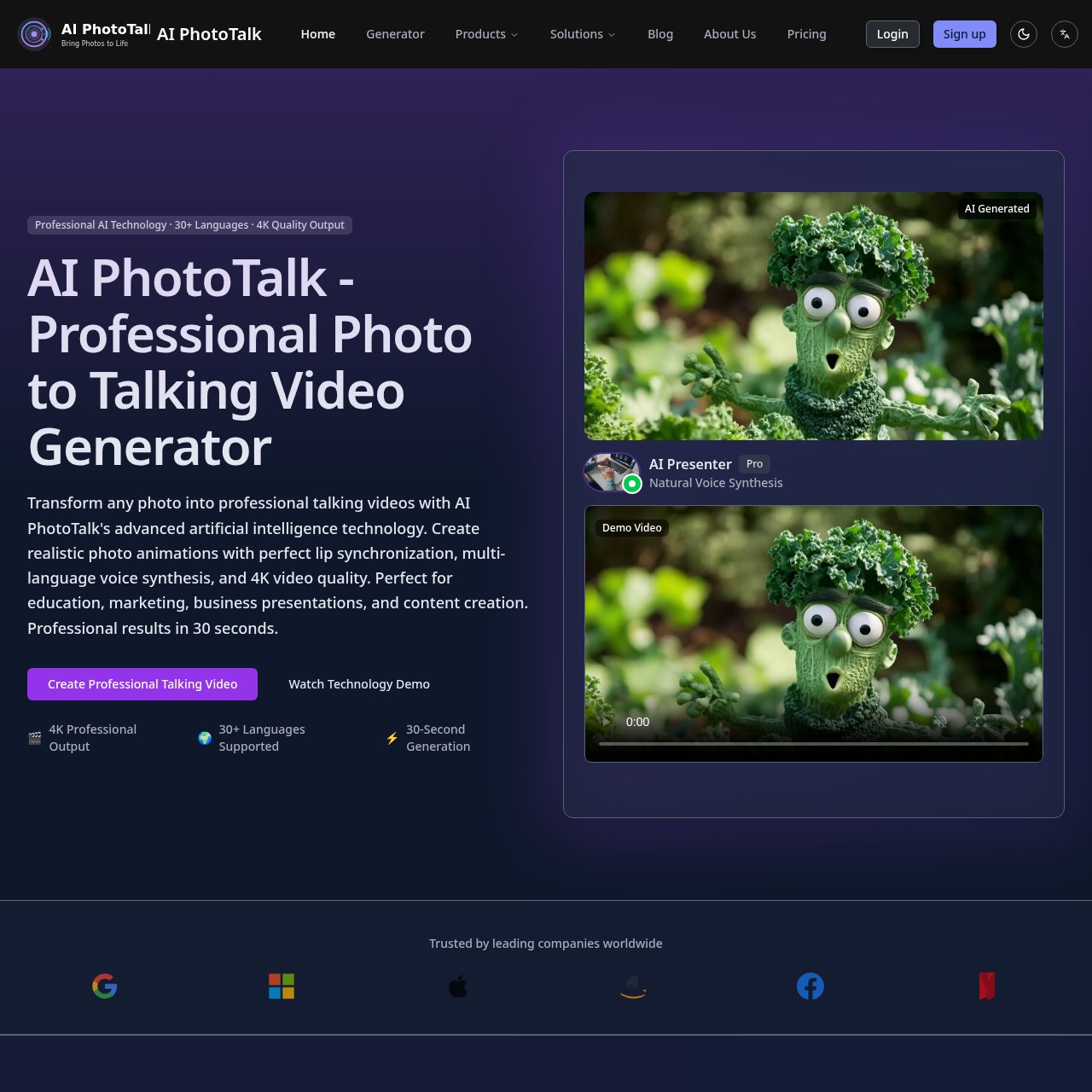Open the AI Presenter Pro badge
This screenshot has width=1092, height=1092.
[754, 464]
